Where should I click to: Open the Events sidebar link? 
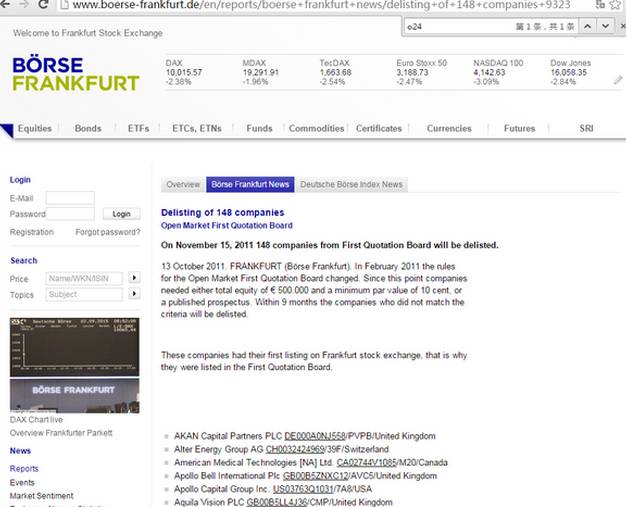click(22, 483)
